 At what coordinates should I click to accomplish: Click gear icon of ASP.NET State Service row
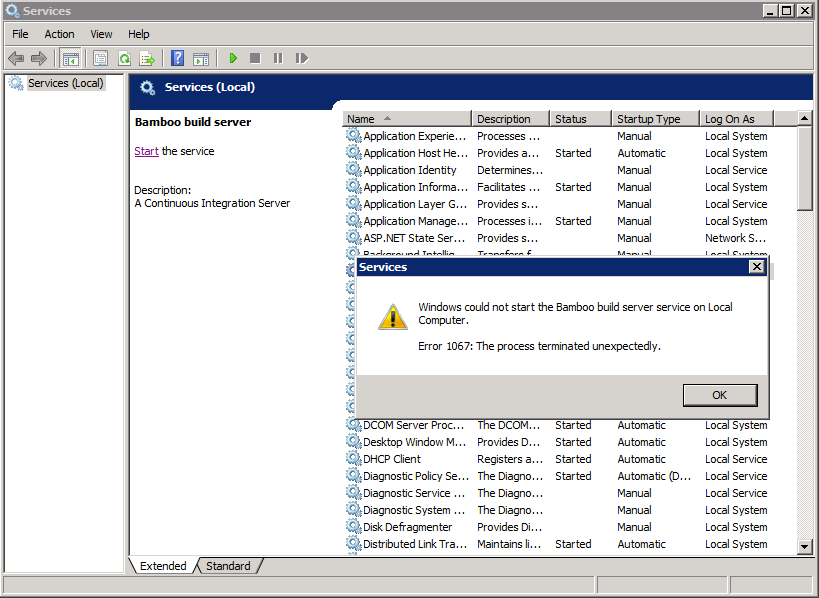click(354, 238)
